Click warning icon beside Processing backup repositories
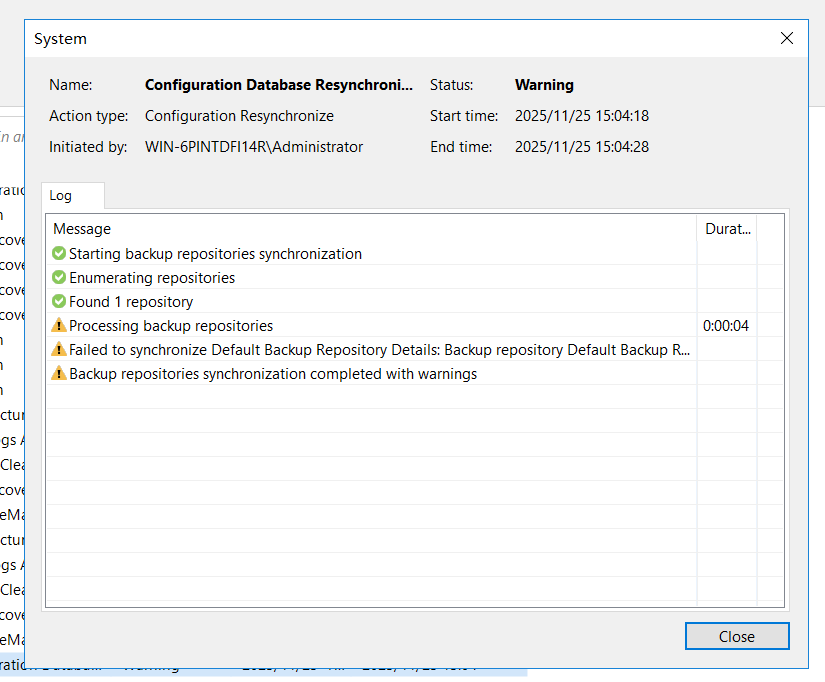825x682 pixels. [x=59, y=325]
